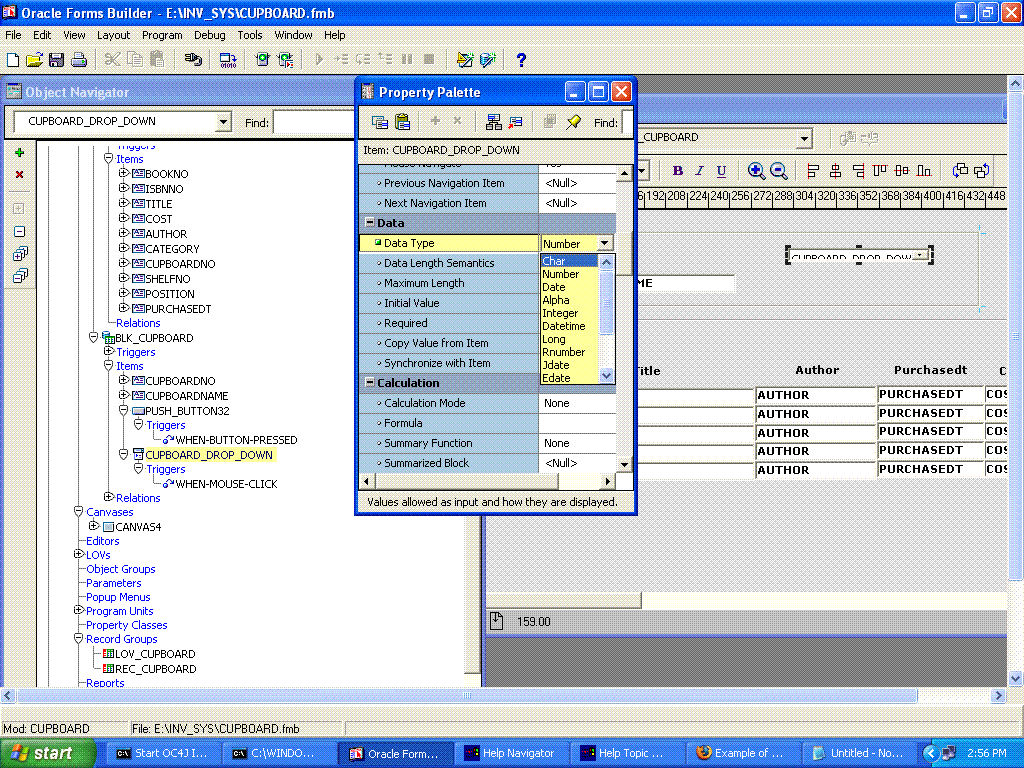Open the Window menu
This screenshot has width=1024, height=768.
pos(293,35)
